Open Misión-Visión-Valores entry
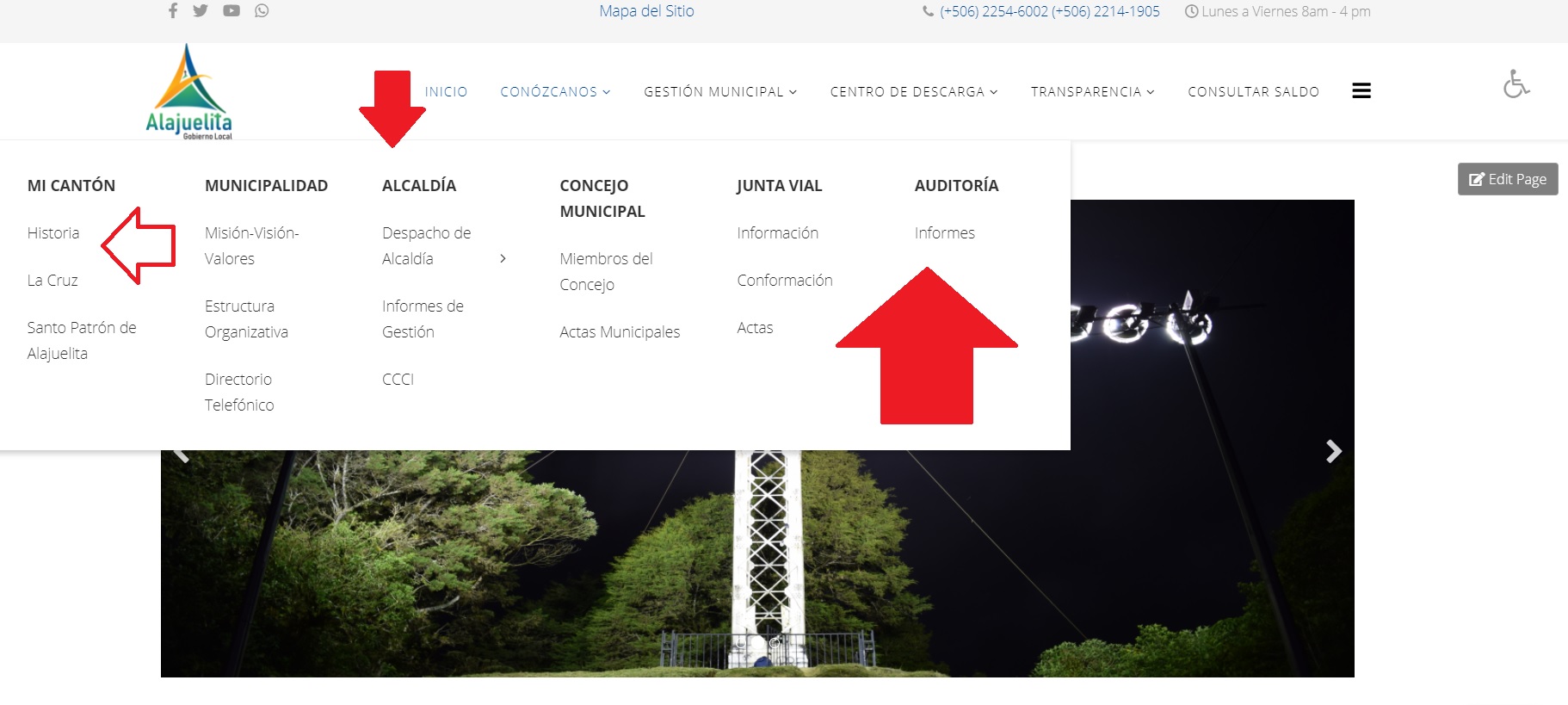This screenshot has height=705, width=1568. [x=252, y=245]
